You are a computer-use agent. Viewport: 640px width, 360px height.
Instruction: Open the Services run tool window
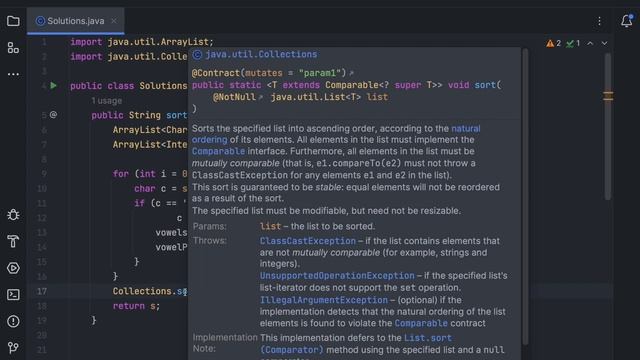[x=13, y=268]
